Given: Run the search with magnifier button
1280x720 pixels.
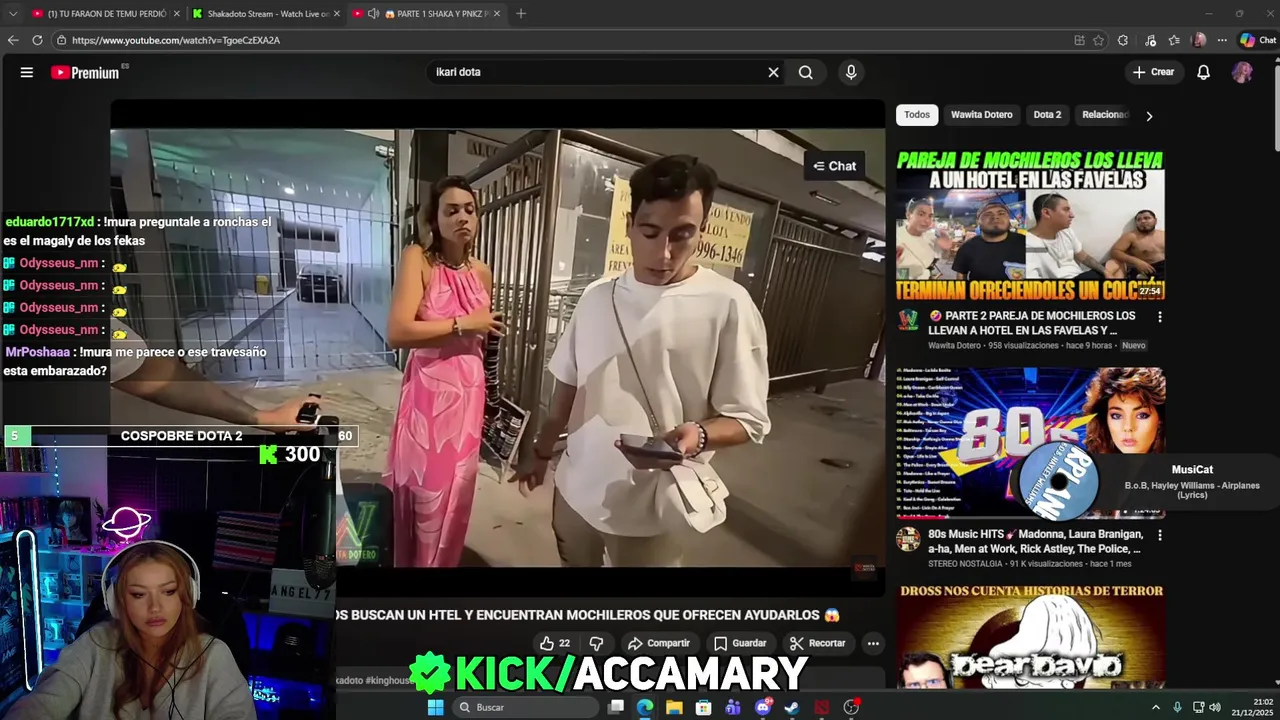Looking at the screenshot, I should [x=805, y=72].
